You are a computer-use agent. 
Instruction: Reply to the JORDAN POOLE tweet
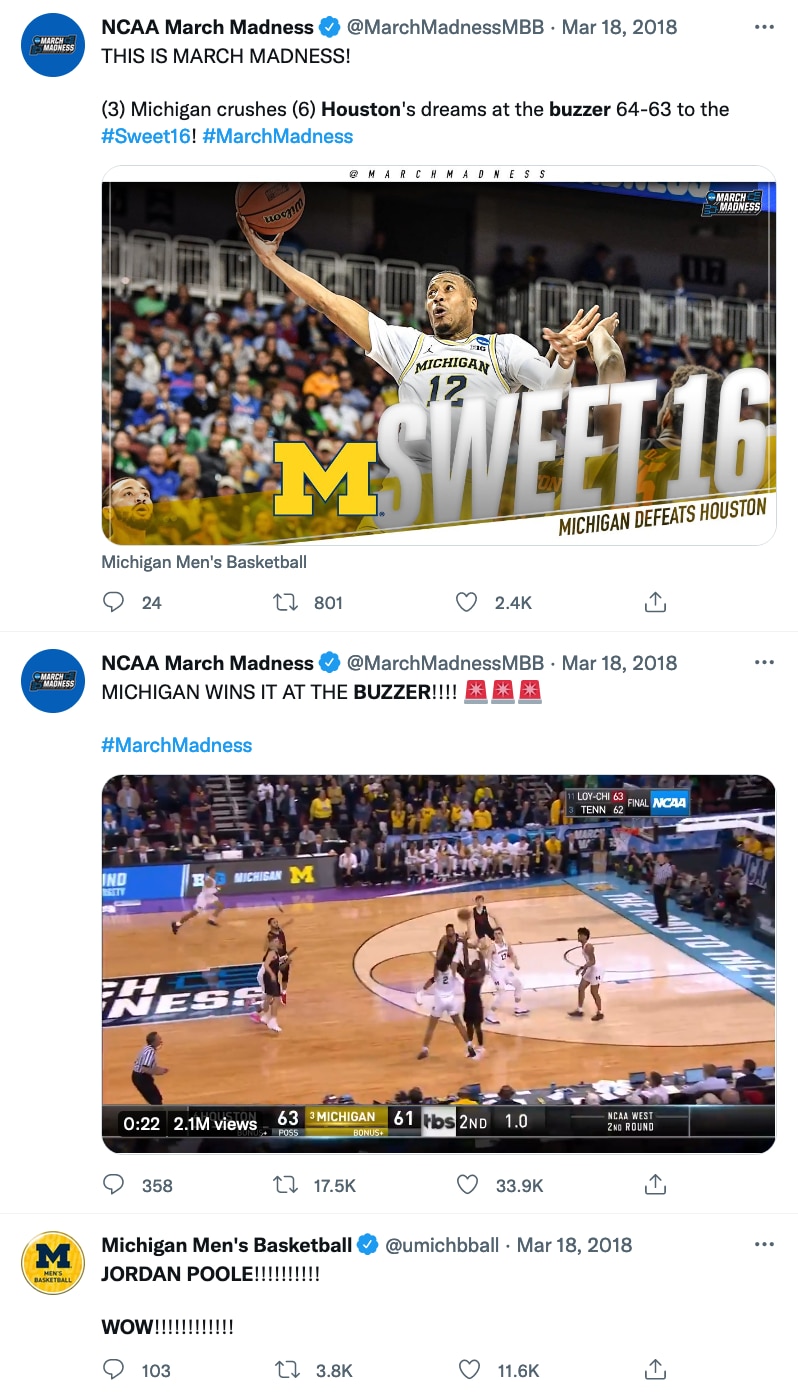(115, 1370)
